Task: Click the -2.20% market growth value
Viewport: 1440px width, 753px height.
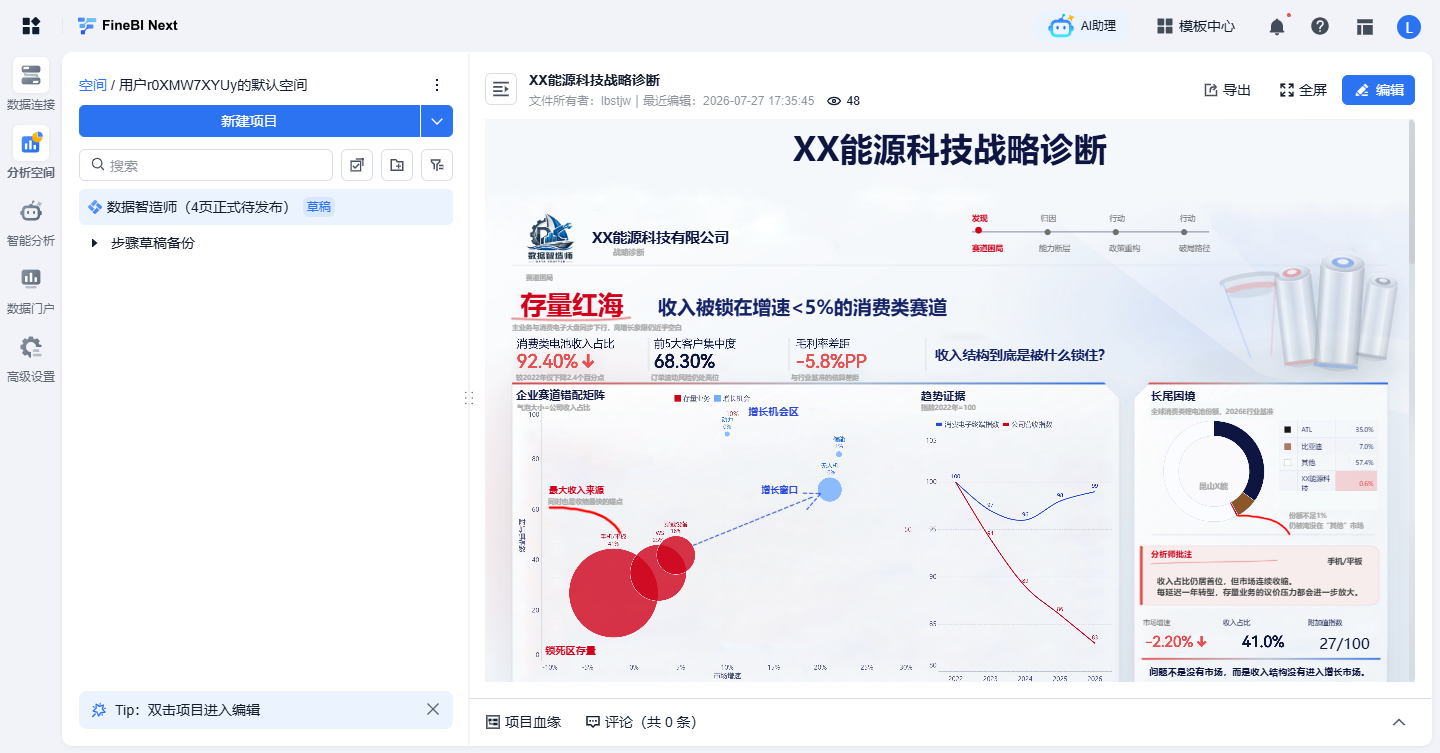Action: [1175, 642]
